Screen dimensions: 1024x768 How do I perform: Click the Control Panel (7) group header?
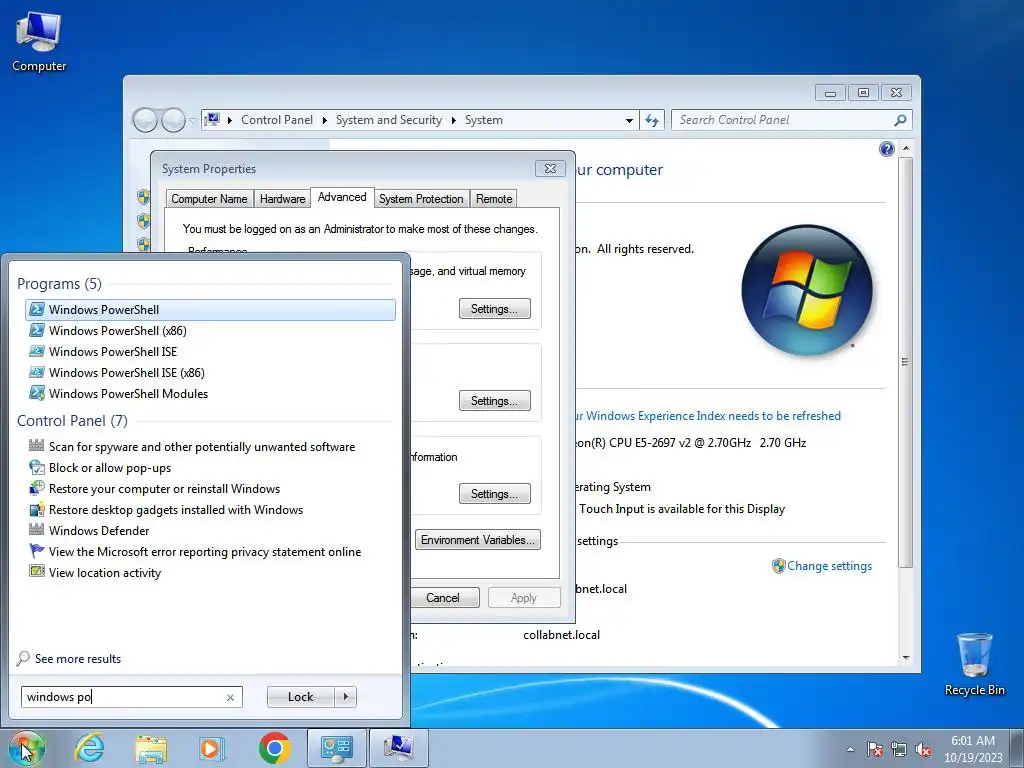pyautogui.click(x=72, y=421)
